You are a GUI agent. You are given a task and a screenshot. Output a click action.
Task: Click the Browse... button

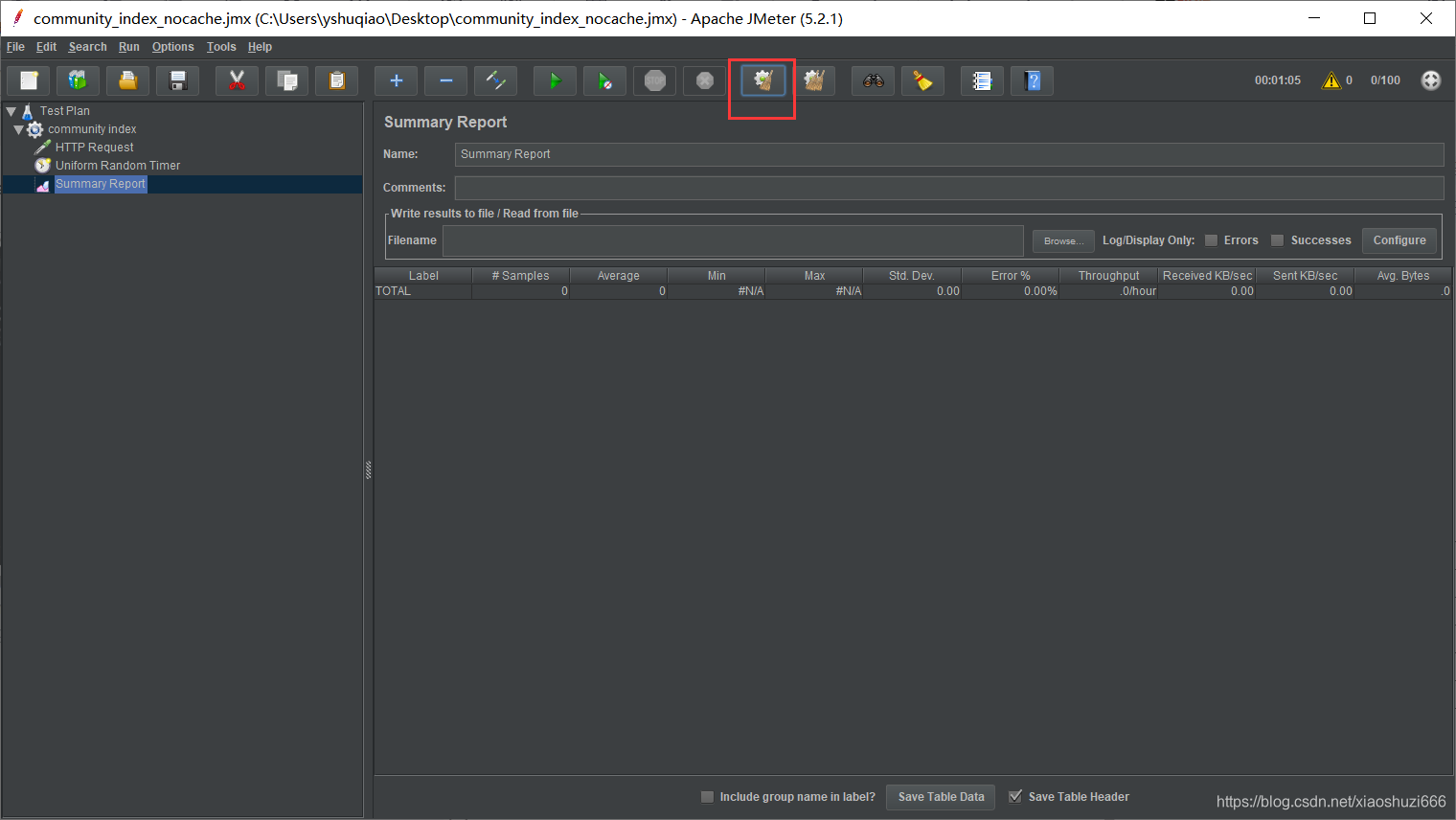pyautogui.click(x=1063, y=240)
